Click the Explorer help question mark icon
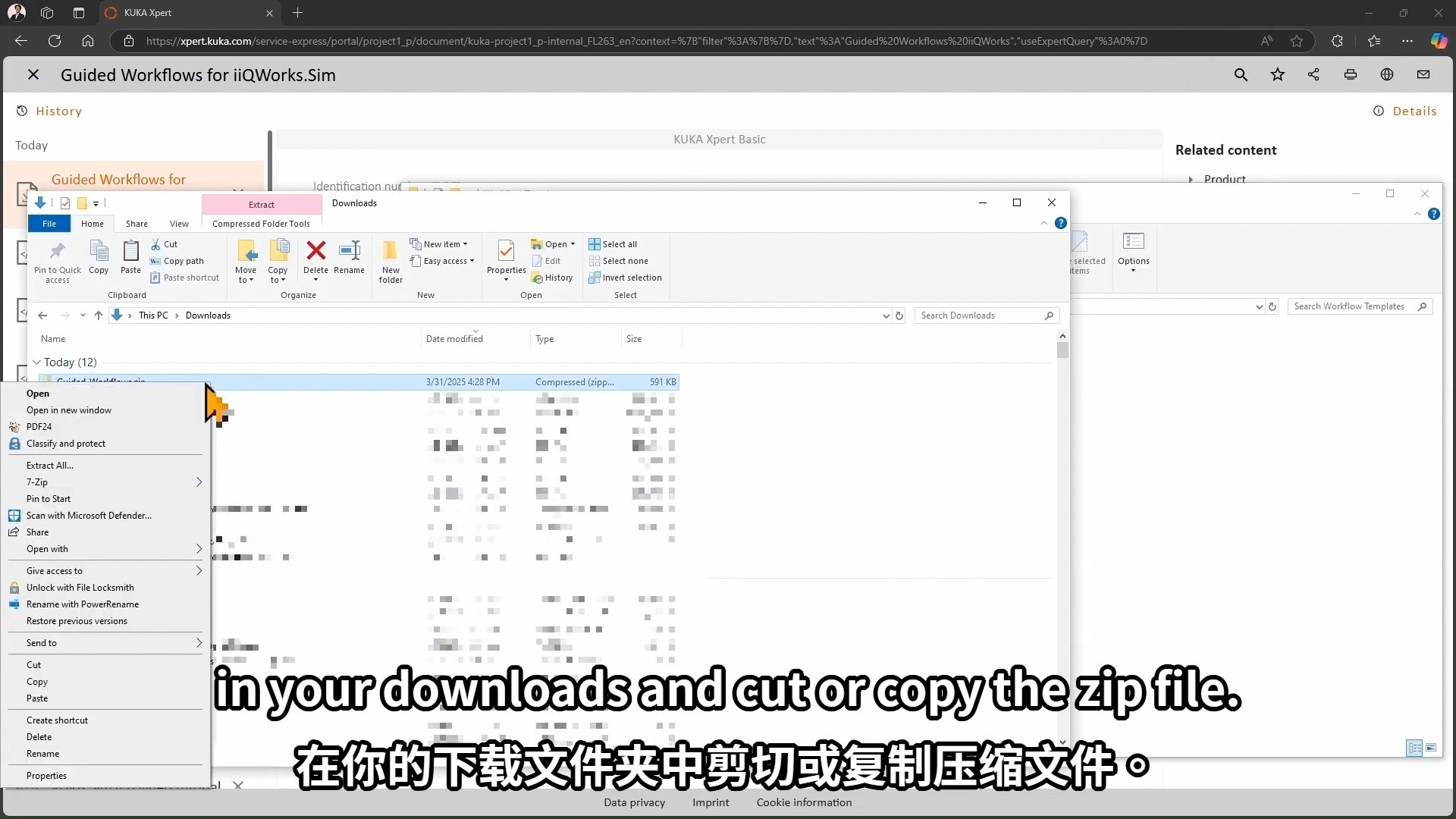Screen dimensions: 1456x819 click(1061, 223)
